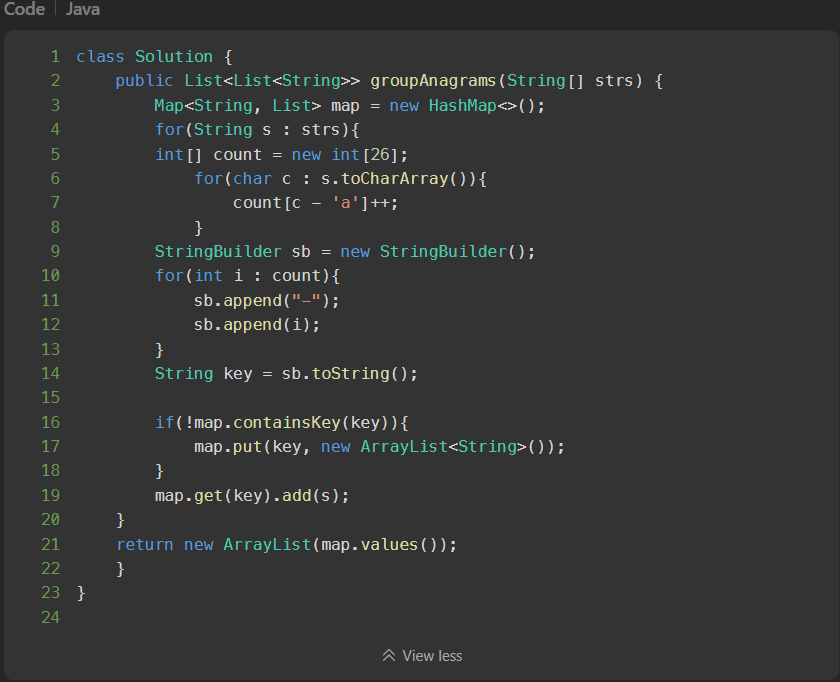Screen dimensions: 840x682
Task: Click 'map.put(key, new ArrayList<String>());' line
Action: click(x=379, y=447)
